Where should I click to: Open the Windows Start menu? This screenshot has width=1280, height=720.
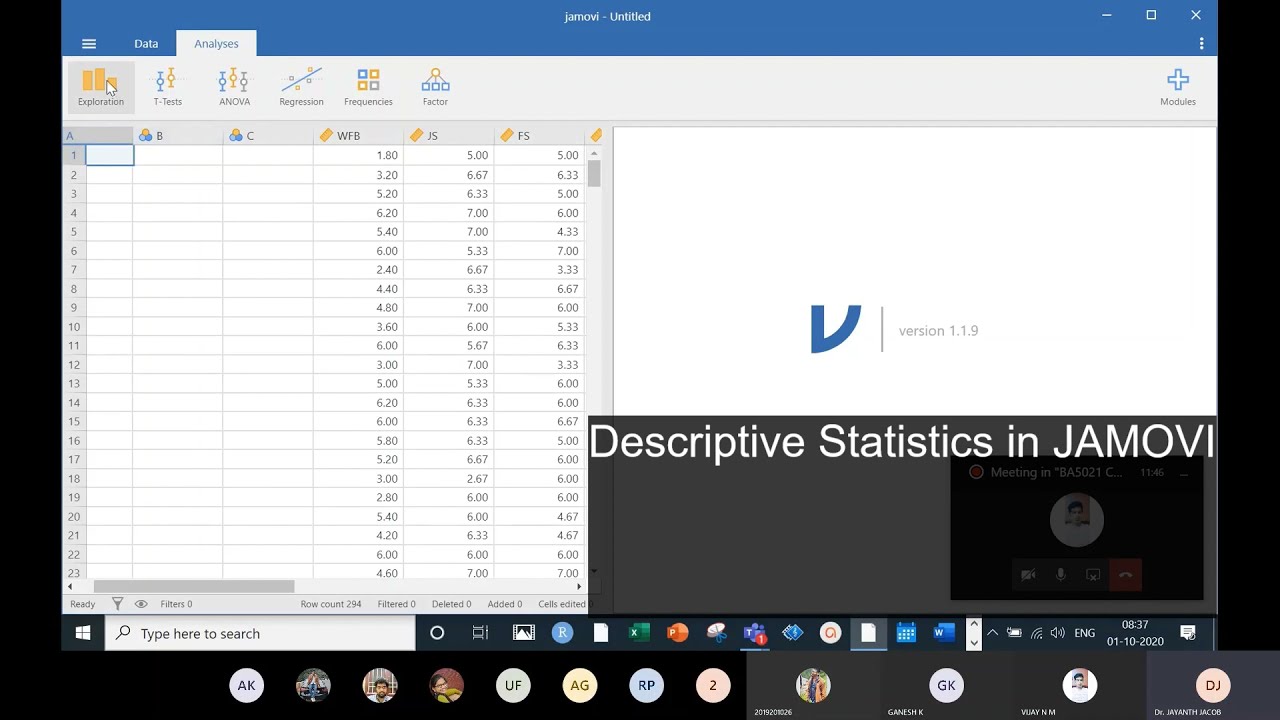(83, 633)
